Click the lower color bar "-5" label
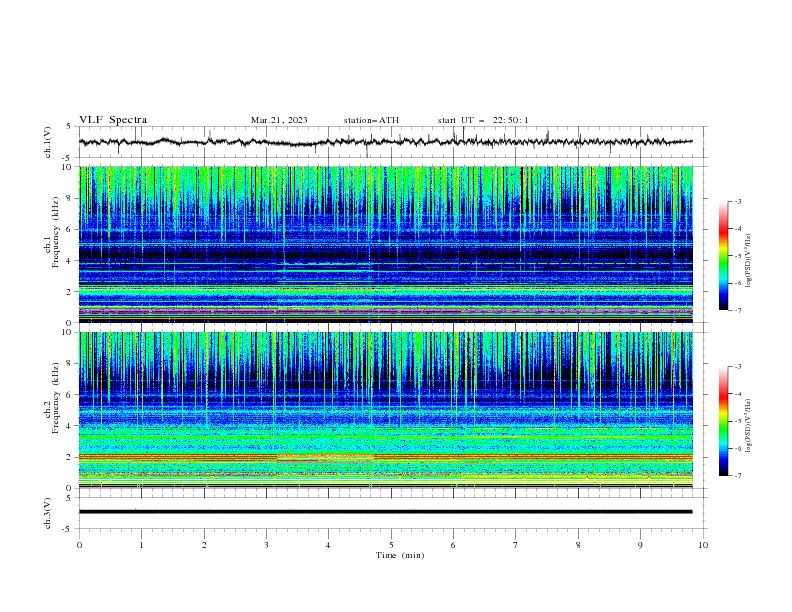The width and height of the screenshot is (792, 612). 737,421
